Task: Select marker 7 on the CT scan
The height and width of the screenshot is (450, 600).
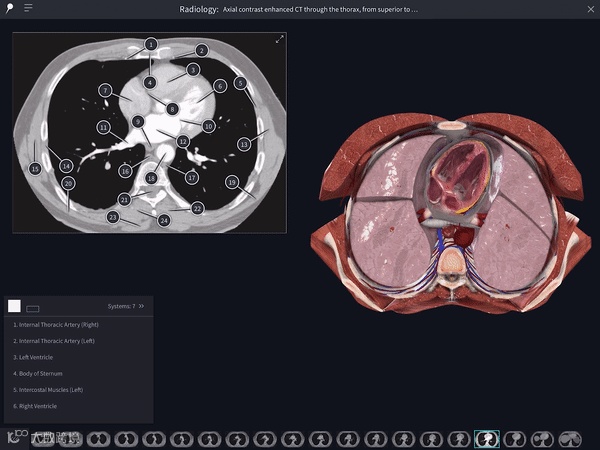Action: 105,90
